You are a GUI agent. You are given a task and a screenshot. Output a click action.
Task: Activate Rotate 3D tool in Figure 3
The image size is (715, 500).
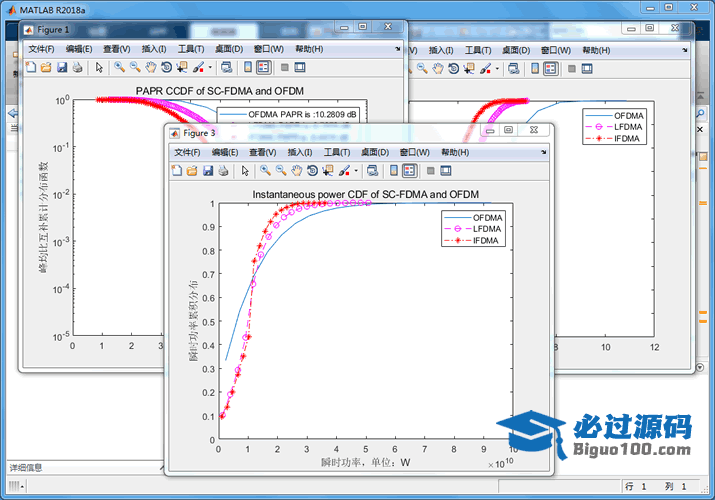(x=312, y=171)
